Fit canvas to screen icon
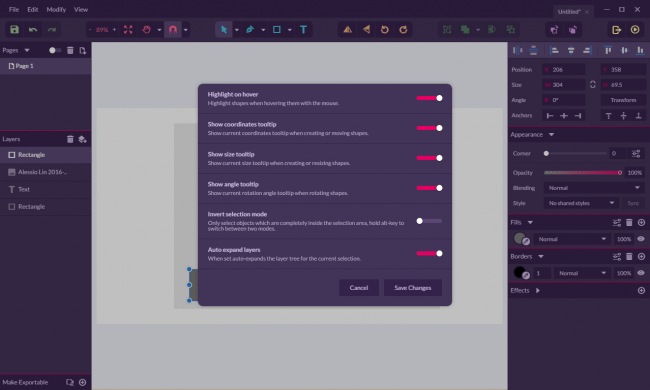Viewport: 650px width, 390px height. pos(128,29)
